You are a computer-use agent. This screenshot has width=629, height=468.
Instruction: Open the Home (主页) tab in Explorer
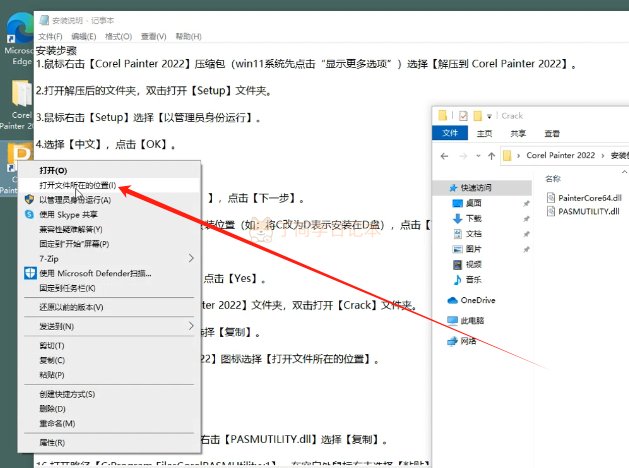click(x=484, y=133)
